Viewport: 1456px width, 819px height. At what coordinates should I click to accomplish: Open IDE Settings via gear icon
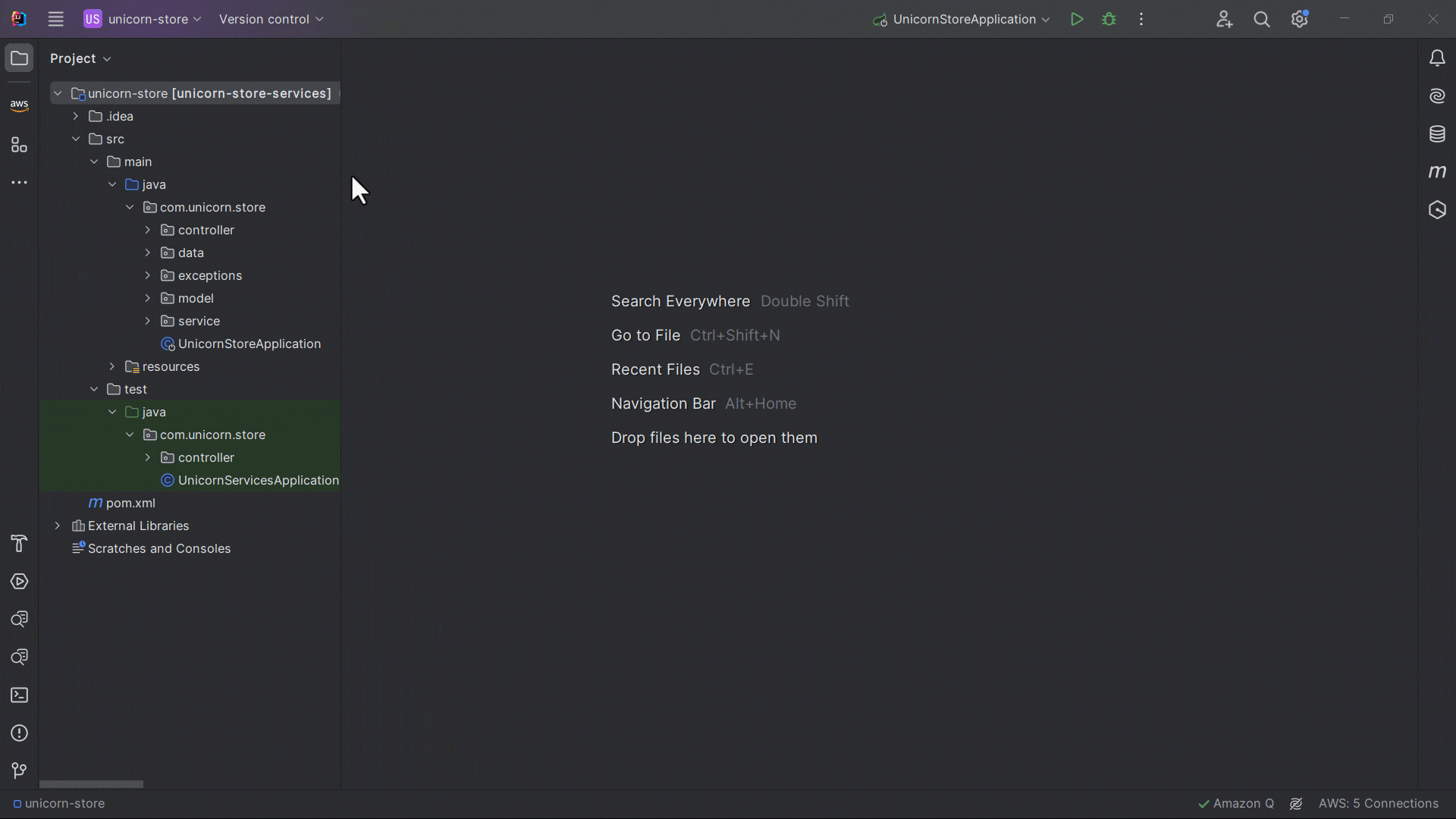click(x=1300, y=19)
